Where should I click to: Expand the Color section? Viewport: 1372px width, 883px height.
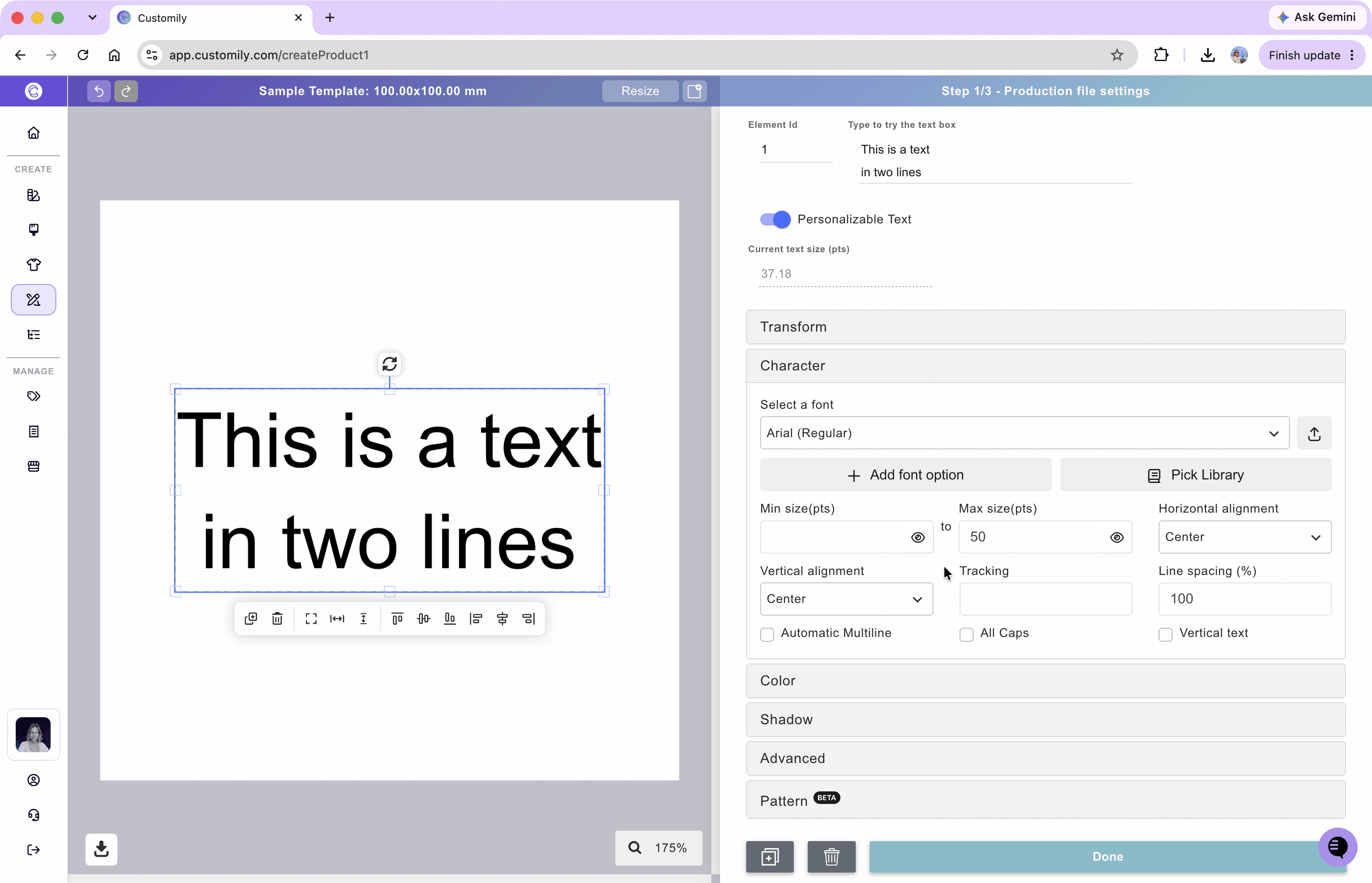click(x=1046, y=681)
